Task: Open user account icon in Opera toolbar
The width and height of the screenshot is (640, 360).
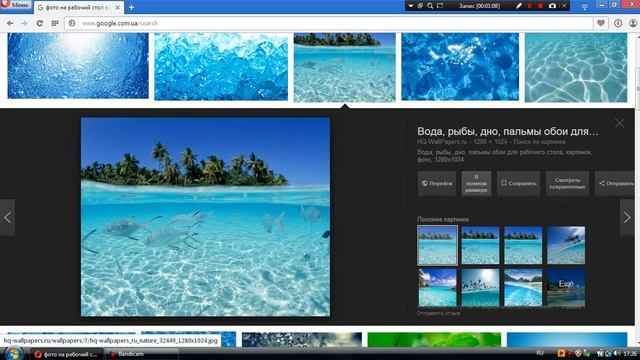Action: (x=633, y=23)
